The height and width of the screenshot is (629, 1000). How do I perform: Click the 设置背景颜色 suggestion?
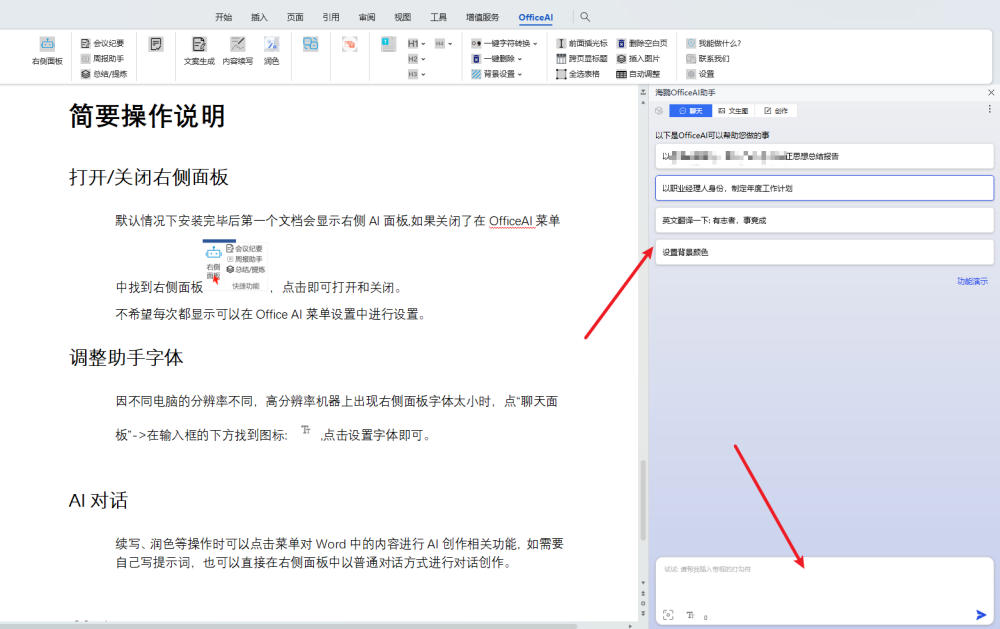[824, 252]
